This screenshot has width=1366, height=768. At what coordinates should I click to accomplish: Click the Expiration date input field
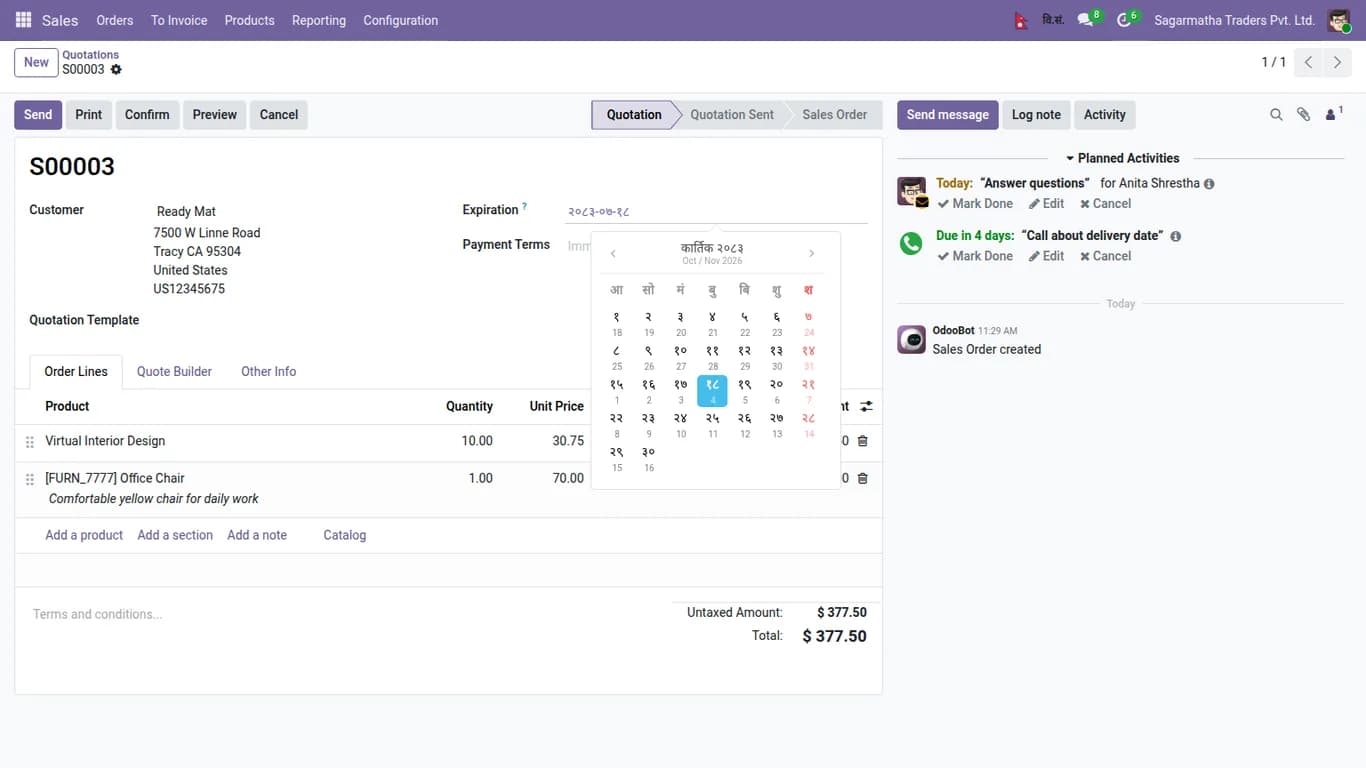pos(716,211)
